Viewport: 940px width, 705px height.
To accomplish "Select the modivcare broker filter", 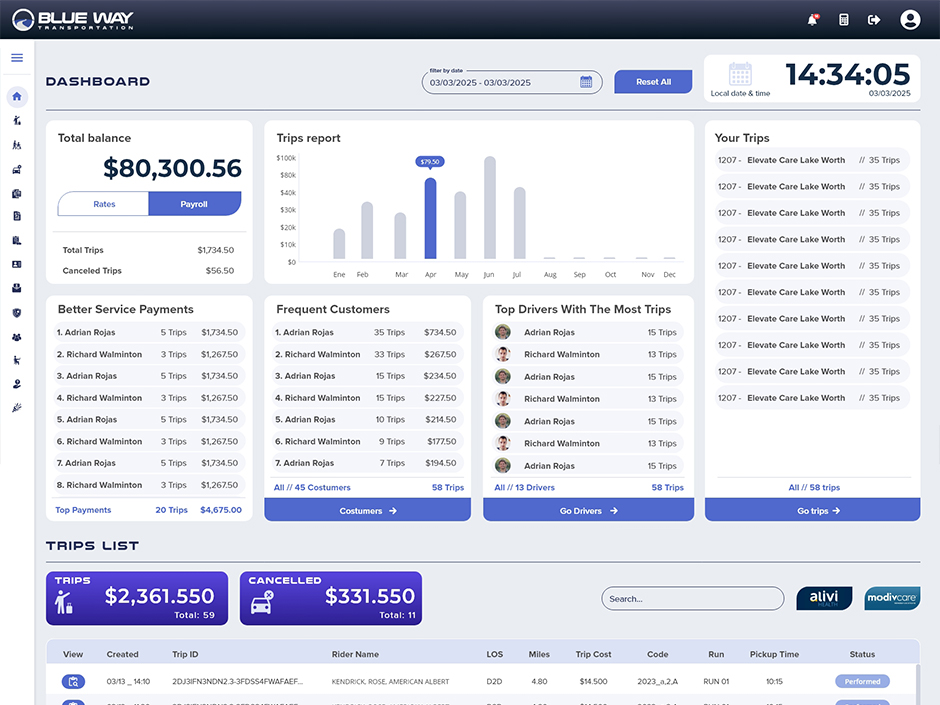I will click(x=892, y=598).
